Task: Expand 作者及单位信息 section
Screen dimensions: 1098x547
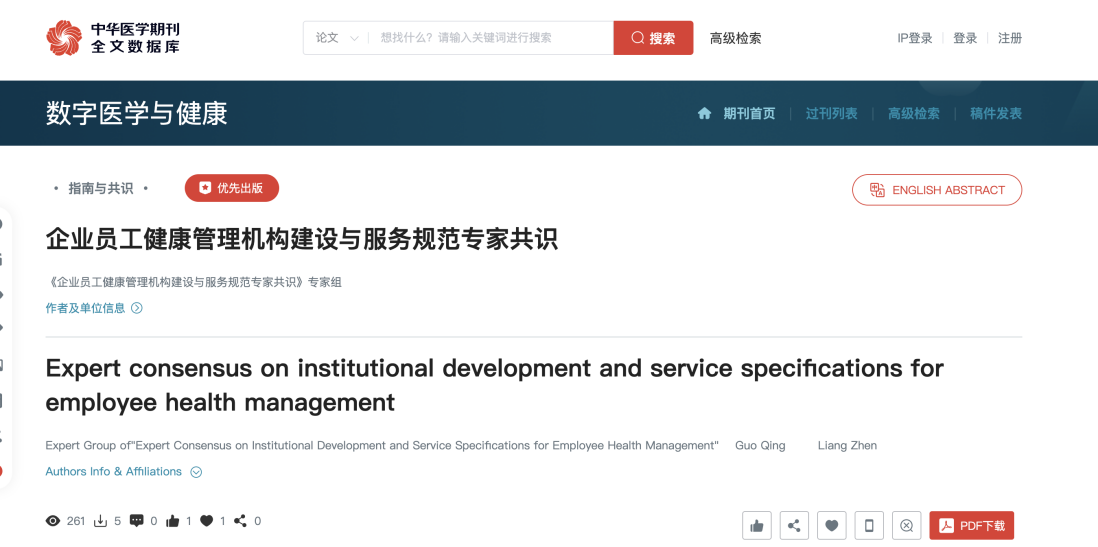Action: [94, 308]
